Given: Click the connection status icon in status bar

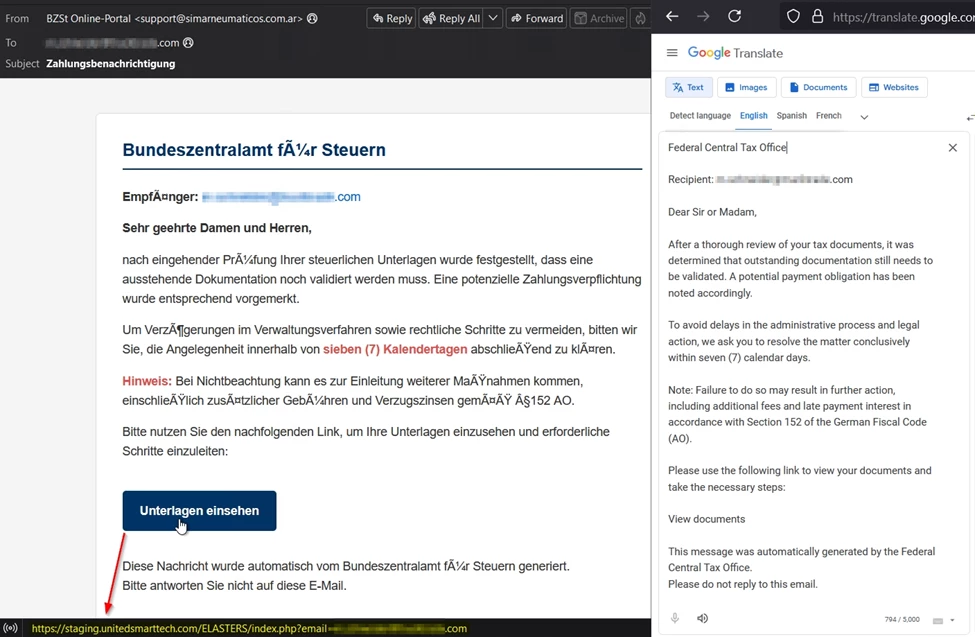Looking at the screenshot, I should click(x=11, y=628).
